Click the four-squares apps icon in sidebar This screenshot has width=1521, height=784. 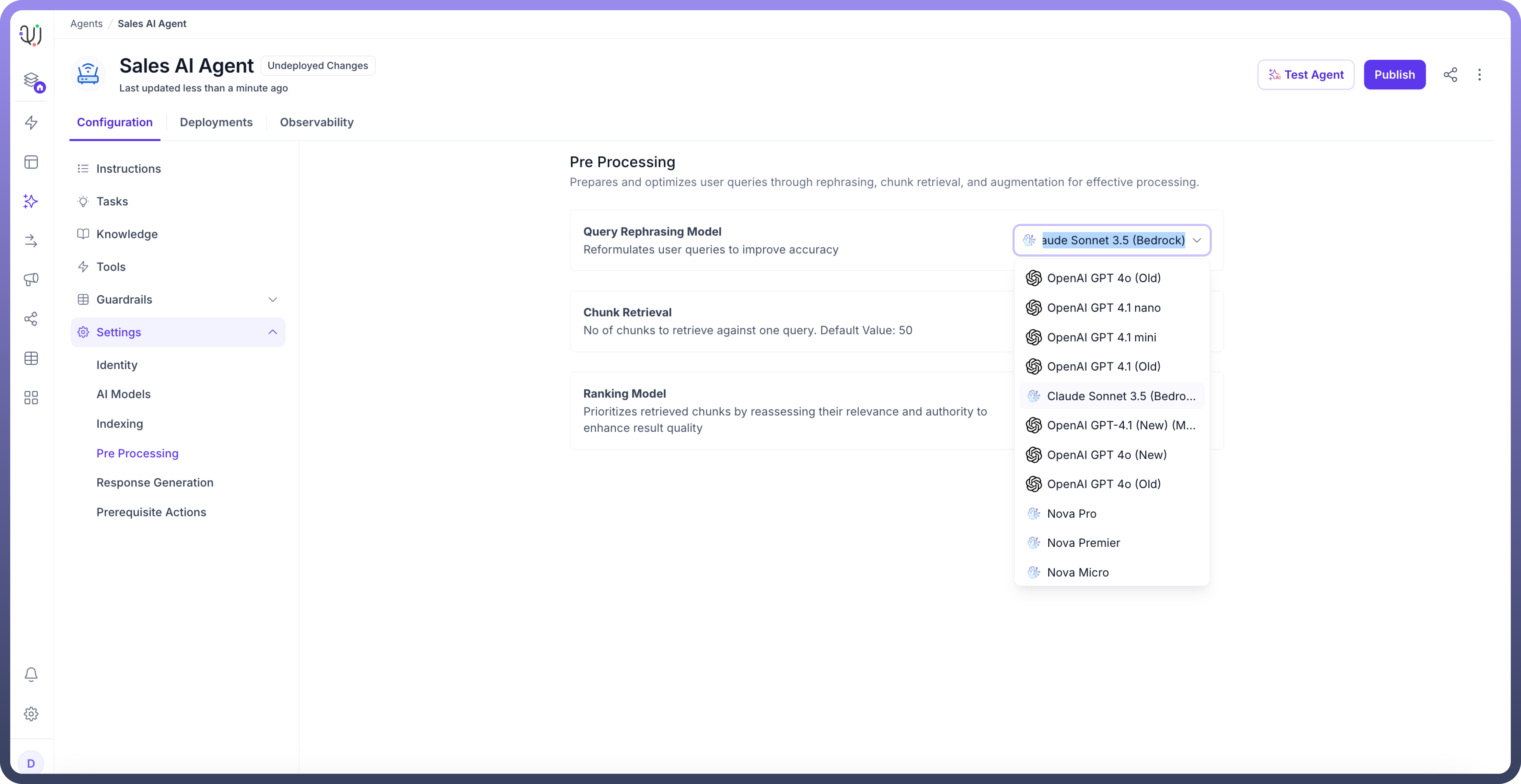(x=31, y=397)
